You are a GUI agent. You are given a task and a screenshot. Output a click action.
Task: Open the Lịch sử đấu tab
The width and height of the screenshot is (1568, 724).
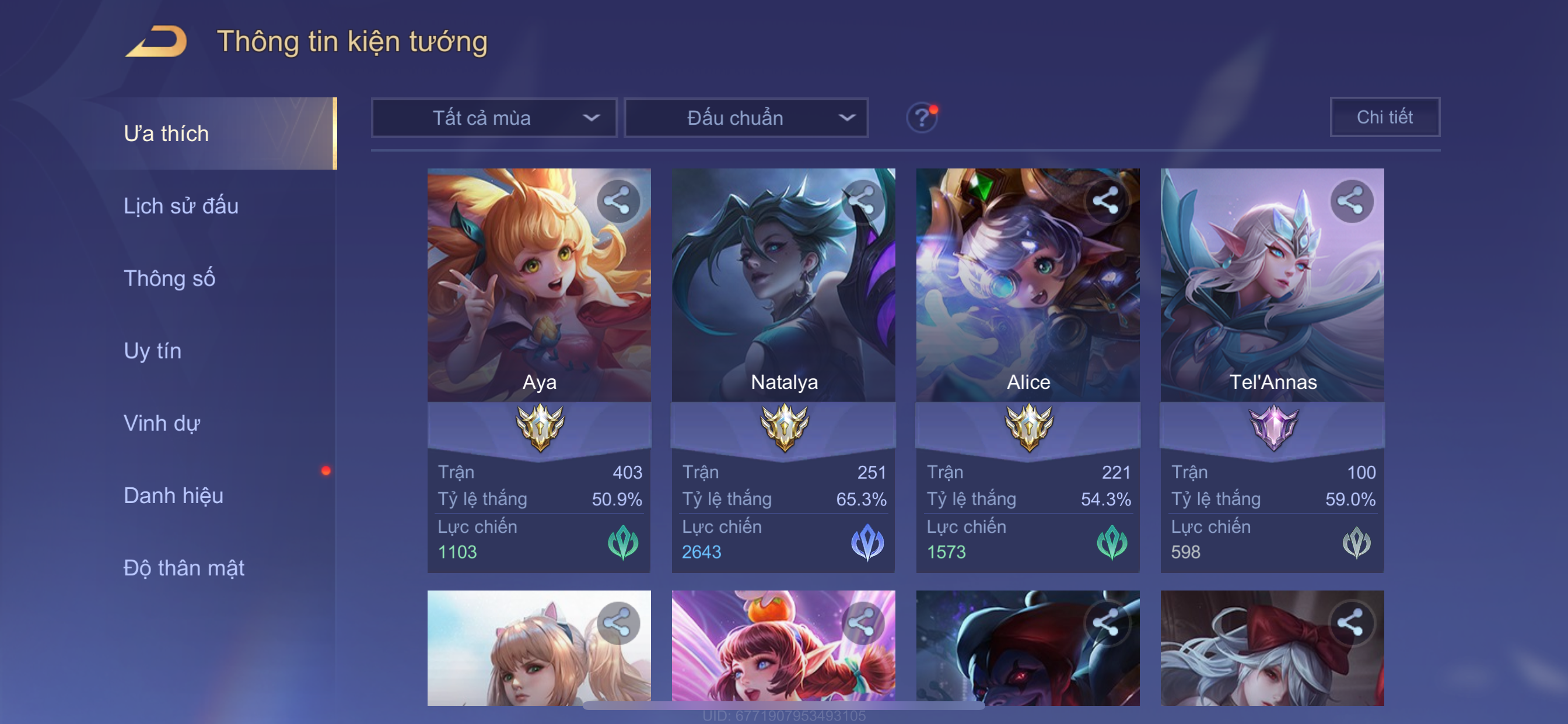(181, 206)
